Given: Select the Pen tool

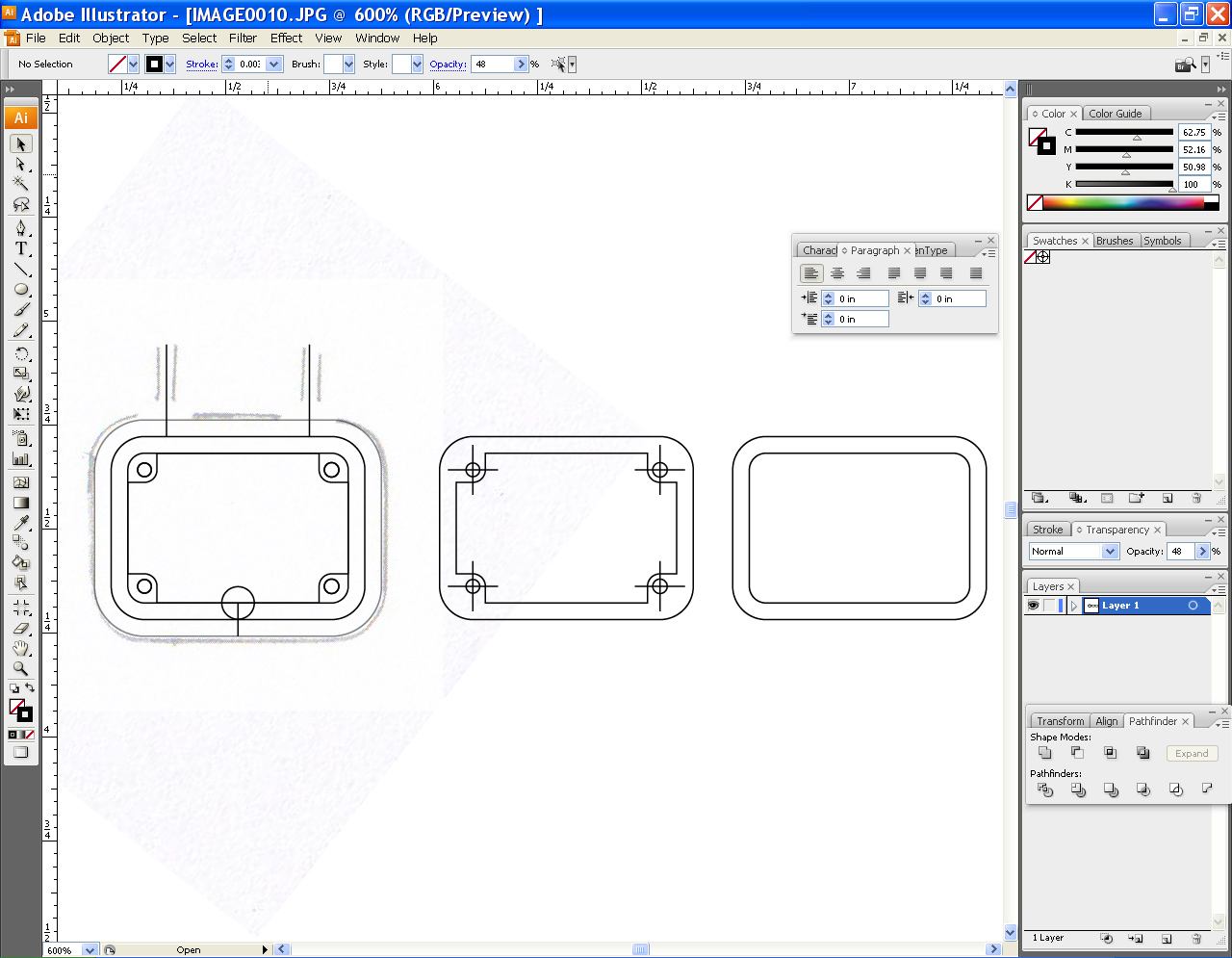Looking at the screenshot, I should (20, 228).
